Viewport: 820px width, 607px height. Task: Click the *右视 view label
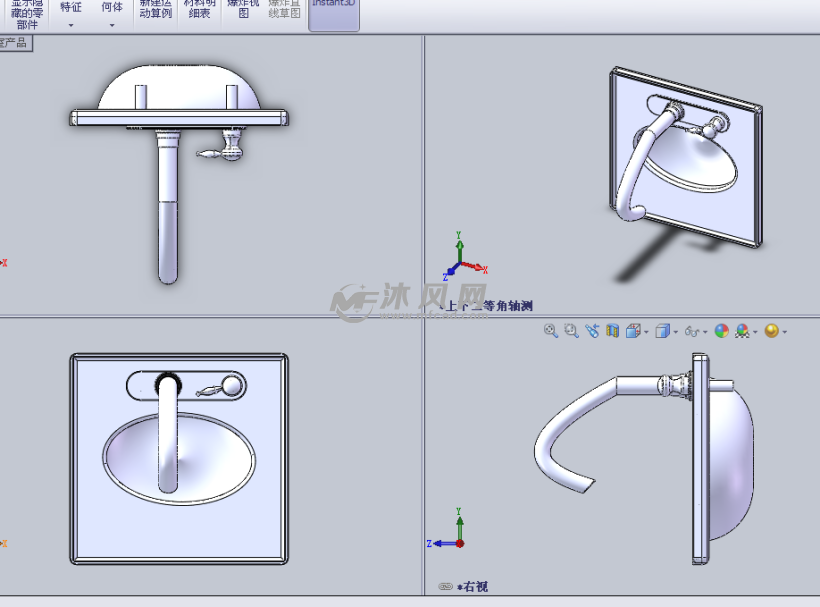tap(472, 587)
